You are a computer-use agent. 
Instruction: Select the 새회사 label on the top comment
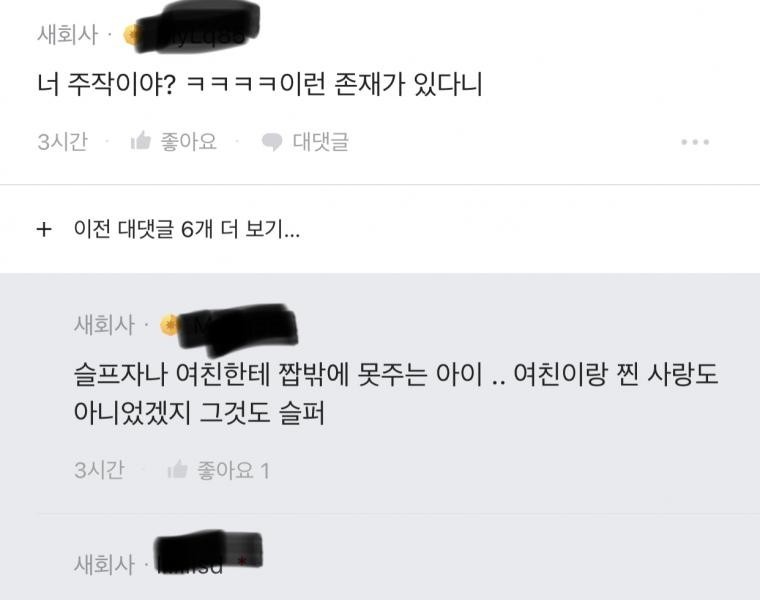click(x=68, y=35)
